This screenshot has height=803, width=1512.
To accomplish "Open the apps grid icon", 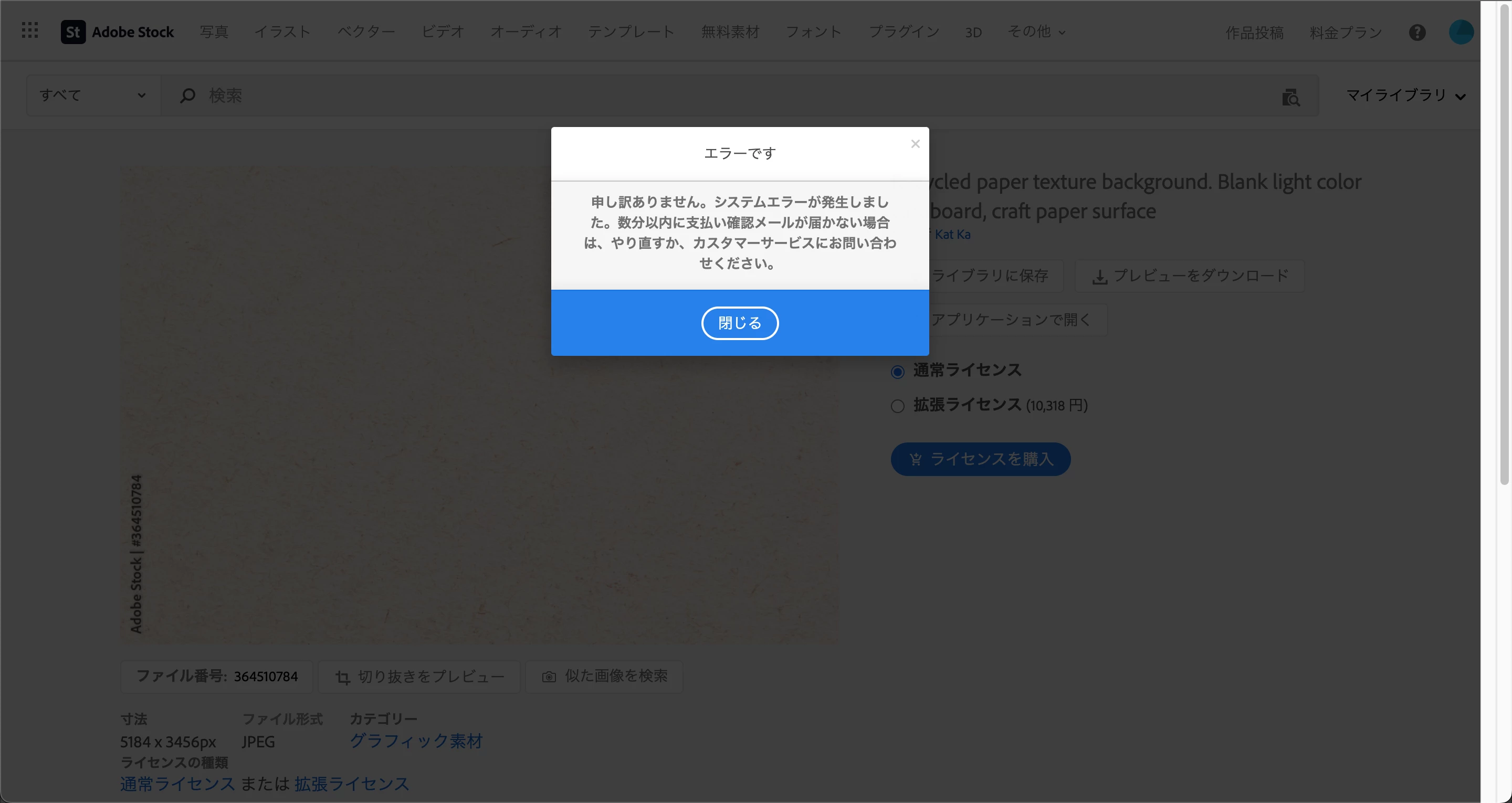I will click(x=29, y=30).
